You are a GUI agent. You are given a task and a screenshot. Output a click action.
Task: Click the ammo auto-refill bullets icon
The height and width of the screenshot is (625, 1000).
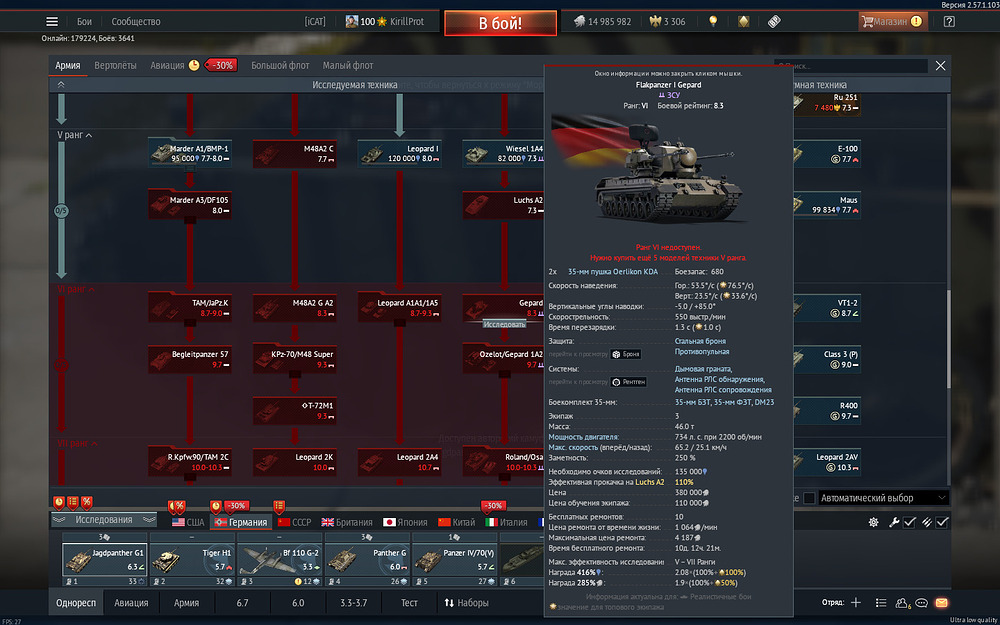click(x=926, y=522)
